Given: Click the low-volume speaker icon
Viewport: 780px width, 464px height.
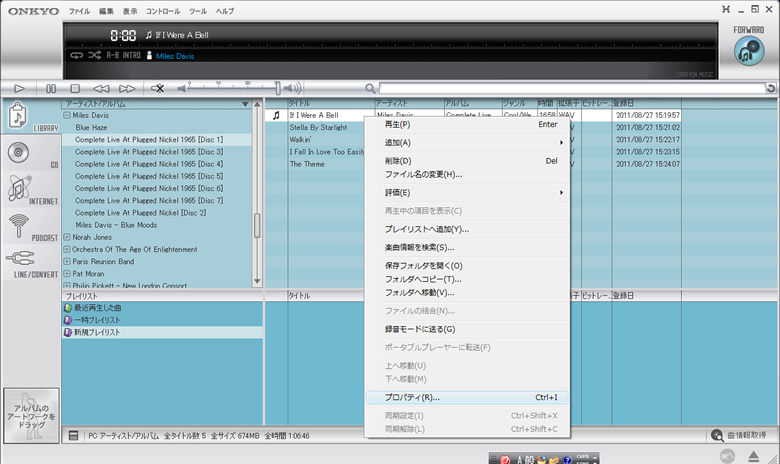Looking at the screenshot, I should pyautogui.click(x=182, y=89).
